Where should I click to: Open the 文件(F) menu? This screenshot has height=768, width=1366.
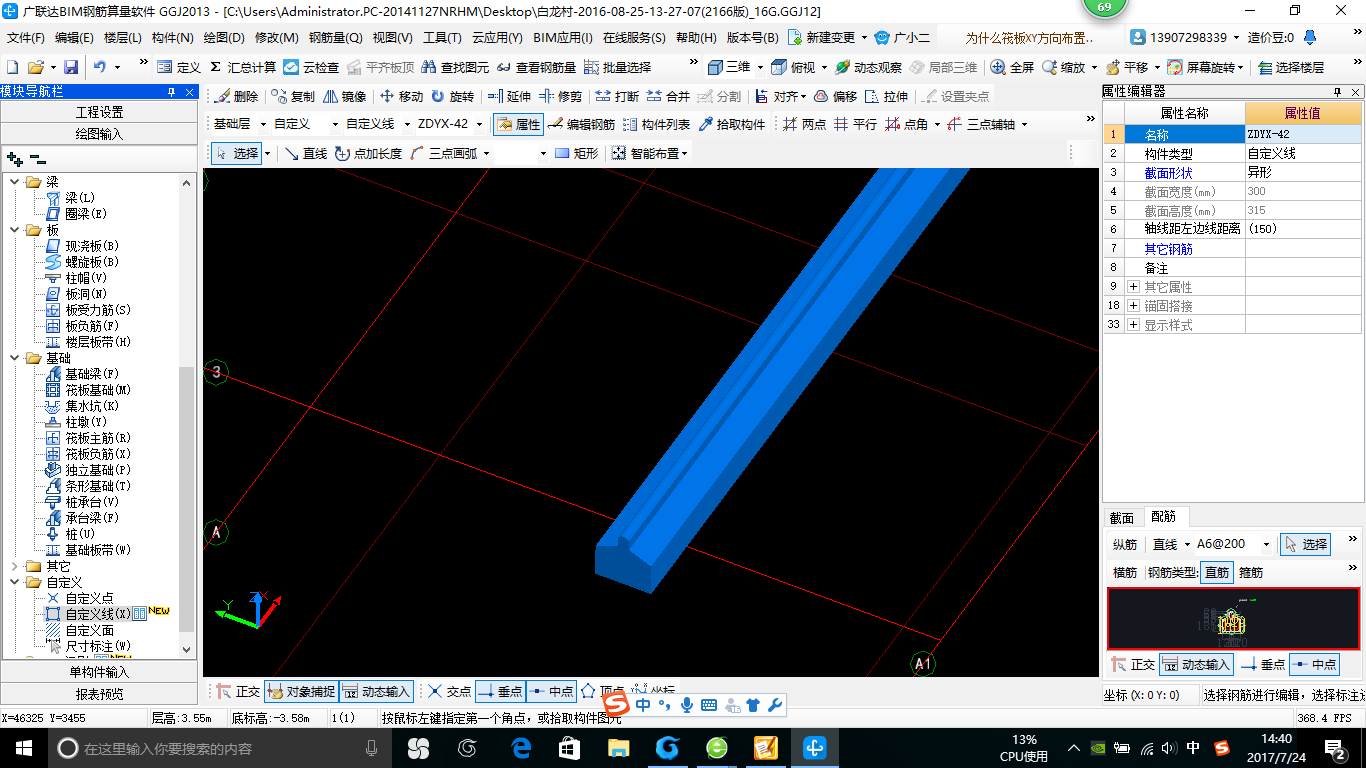coord(26,38)
